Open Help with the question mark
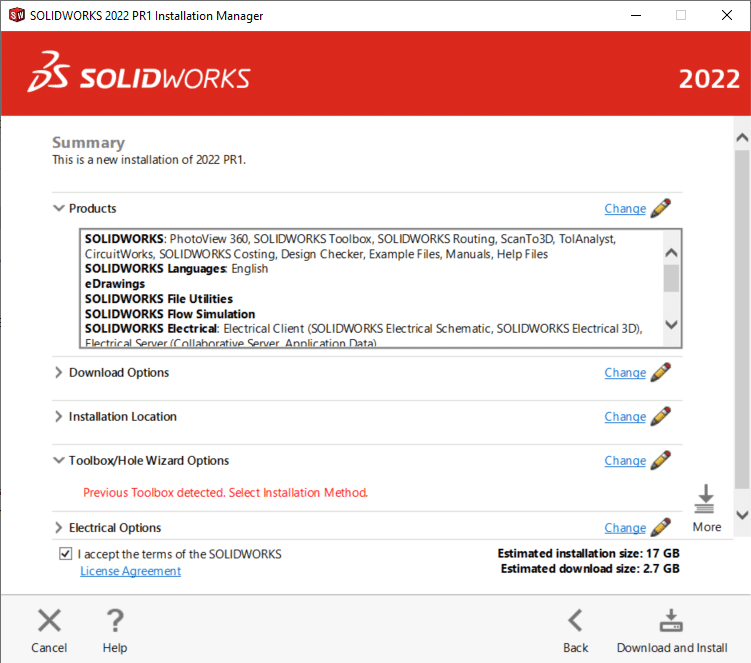Screen dimensions: 751x663 point(115,621)
